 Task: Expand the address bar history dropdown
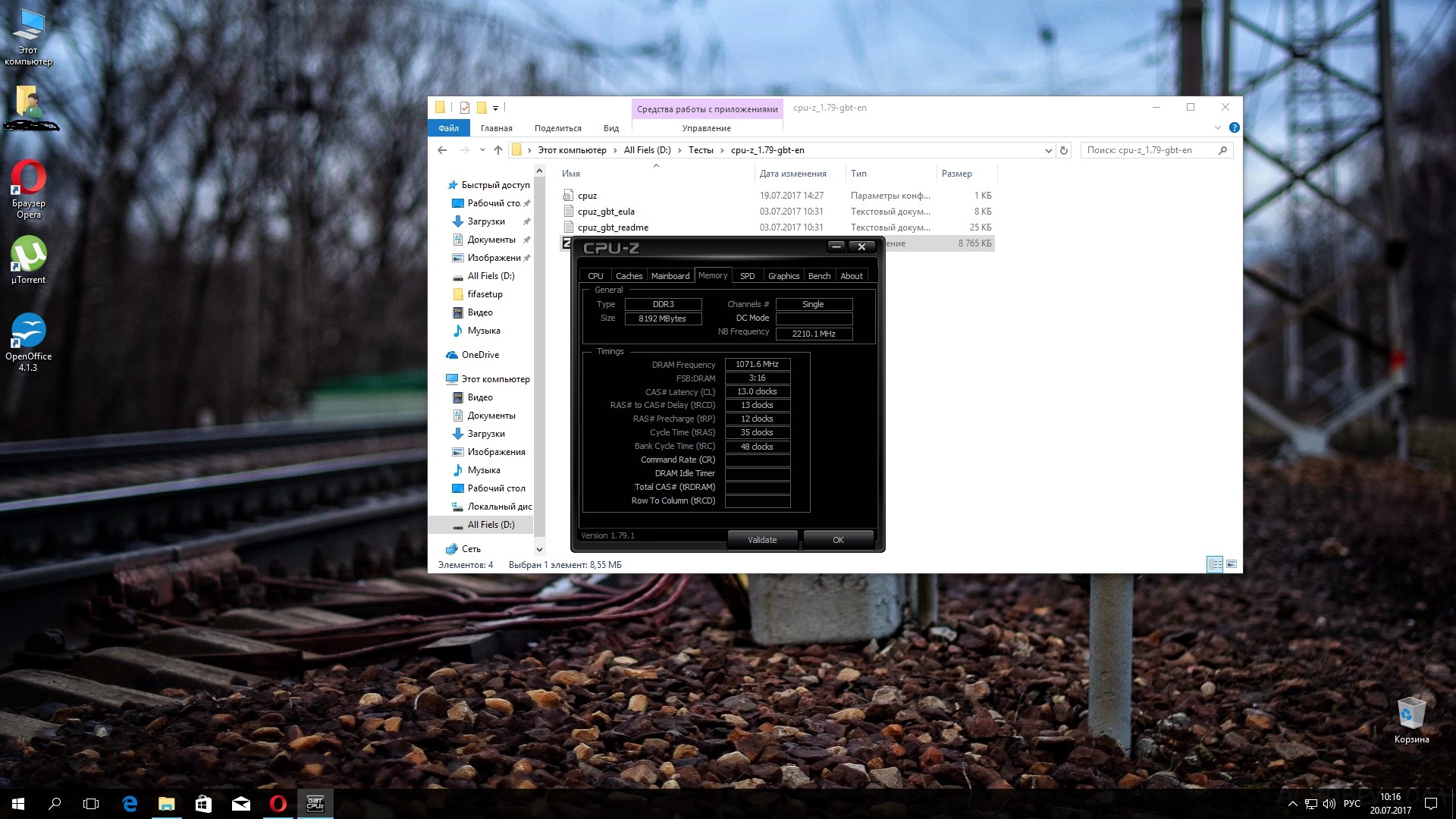pyautogui.click(x=1048, y=150)
